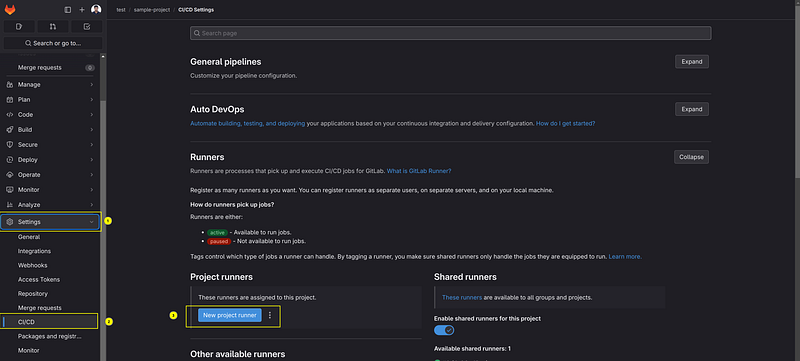Open Merge requests with 0 counter
The width and height of the screenshot is (800, 361).
[48, 67]
